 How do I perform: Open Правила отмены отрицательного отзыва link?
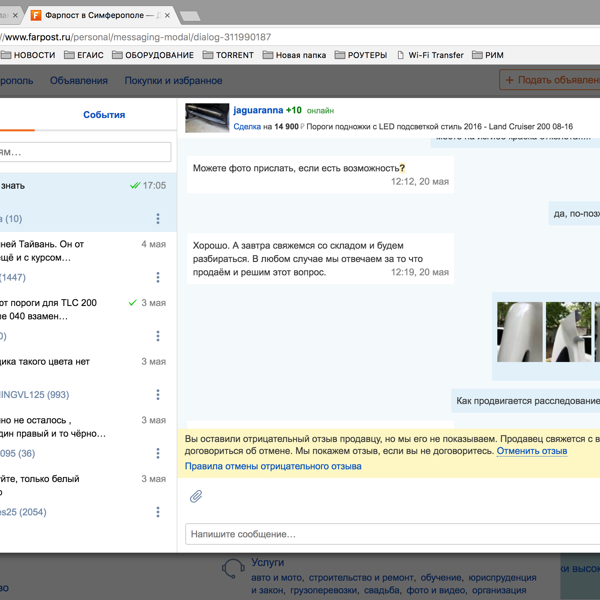[273, 466]
